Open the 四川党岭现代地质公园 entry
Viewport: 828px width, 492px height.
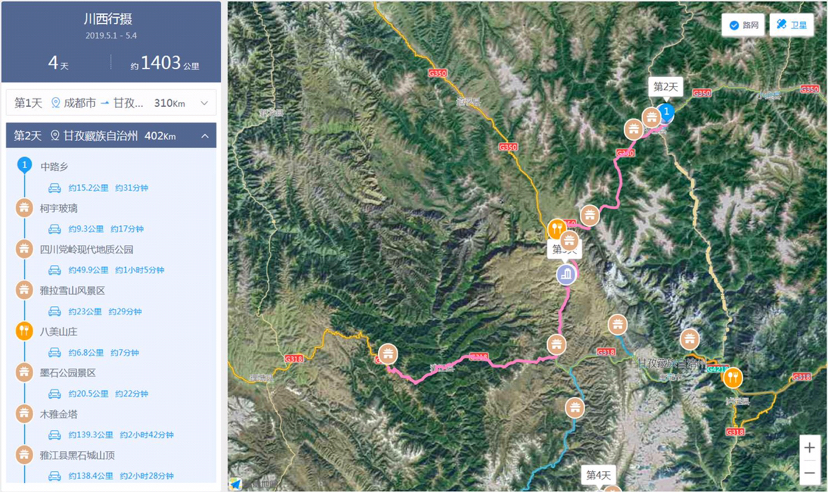87,249
